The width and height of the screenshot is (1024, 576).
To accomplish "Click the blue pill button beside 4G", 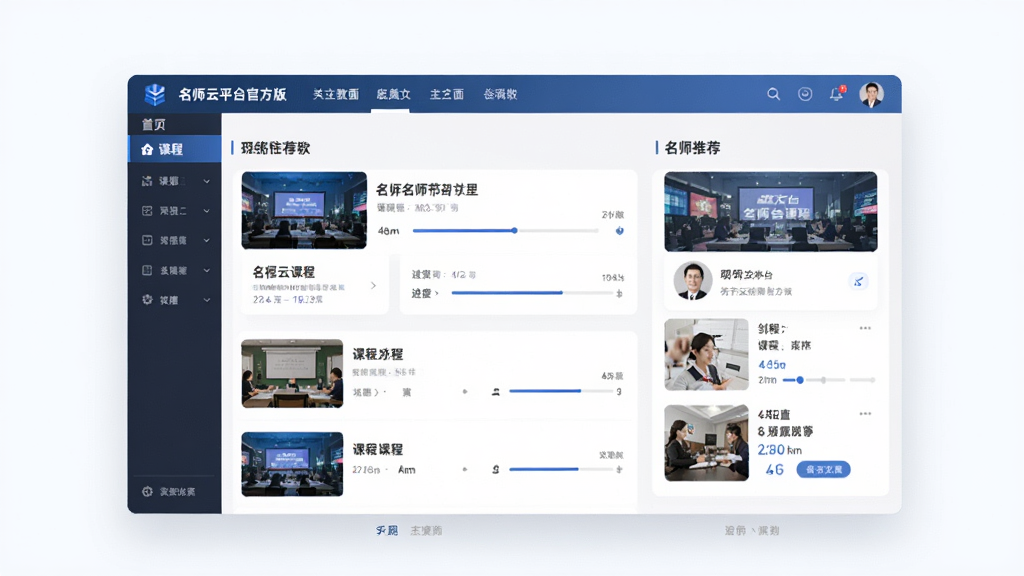I will point(823,470).
